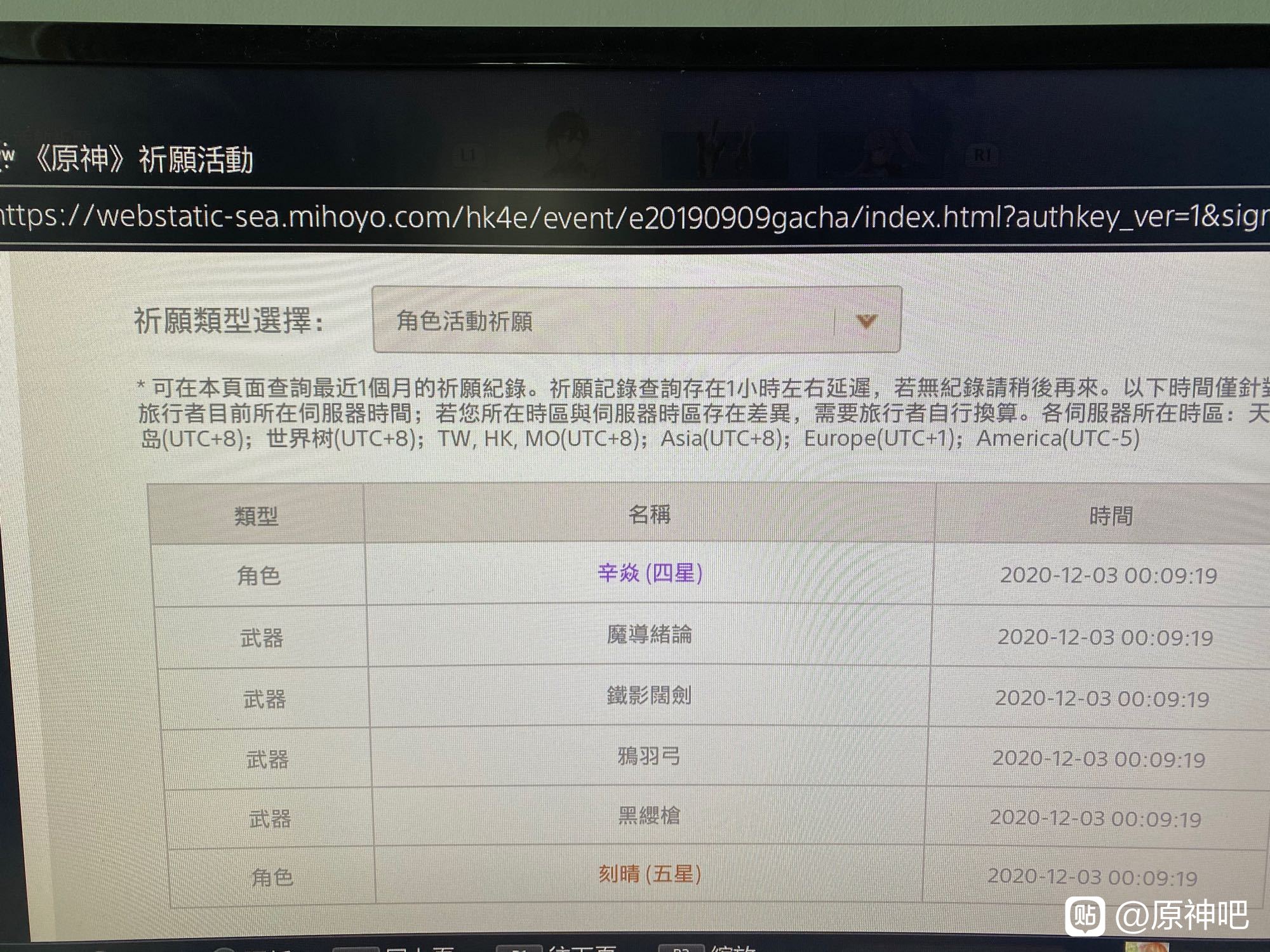
Task: Click the 角色 type cell in 刻晴 row
Action: pos(273,878)
